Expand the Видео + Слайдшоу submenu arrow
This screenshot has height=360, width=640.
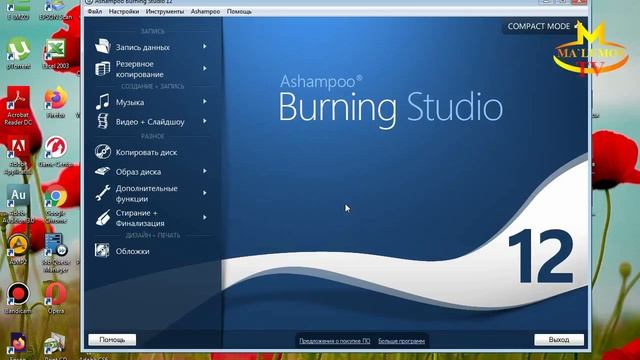[204, 121]
